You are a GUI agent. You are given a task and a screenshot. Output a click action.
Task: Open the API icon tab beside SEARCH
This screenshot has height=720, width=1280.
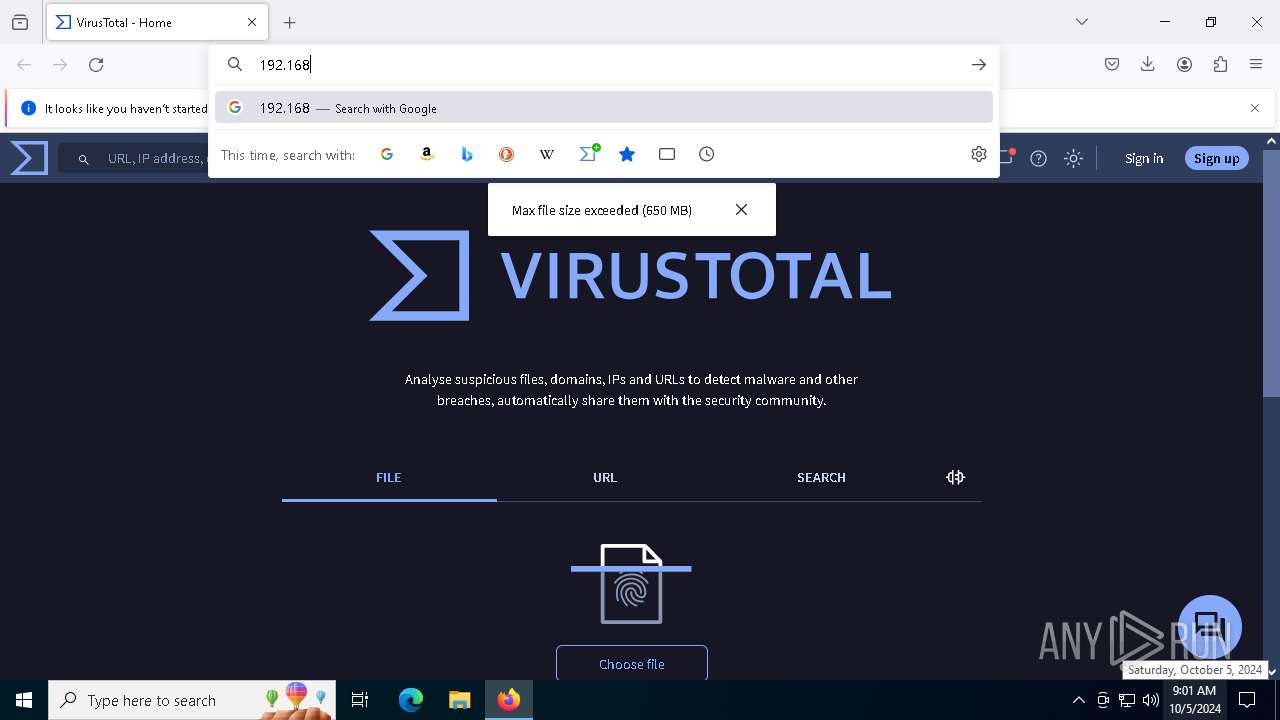click(x=955, y=477)
